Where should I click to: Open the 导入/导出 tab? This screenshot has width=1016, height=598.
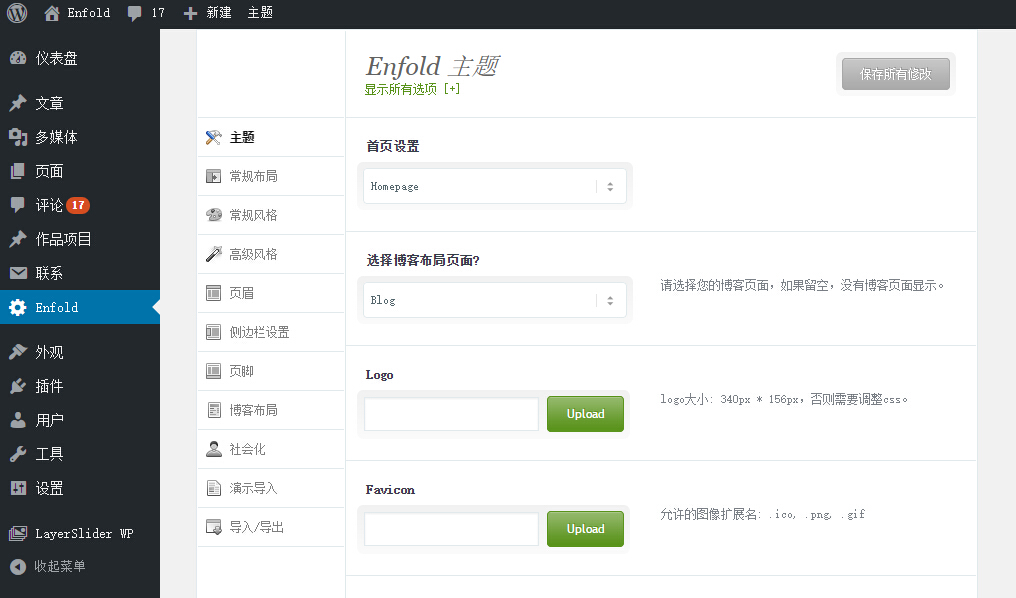(256, 527)
